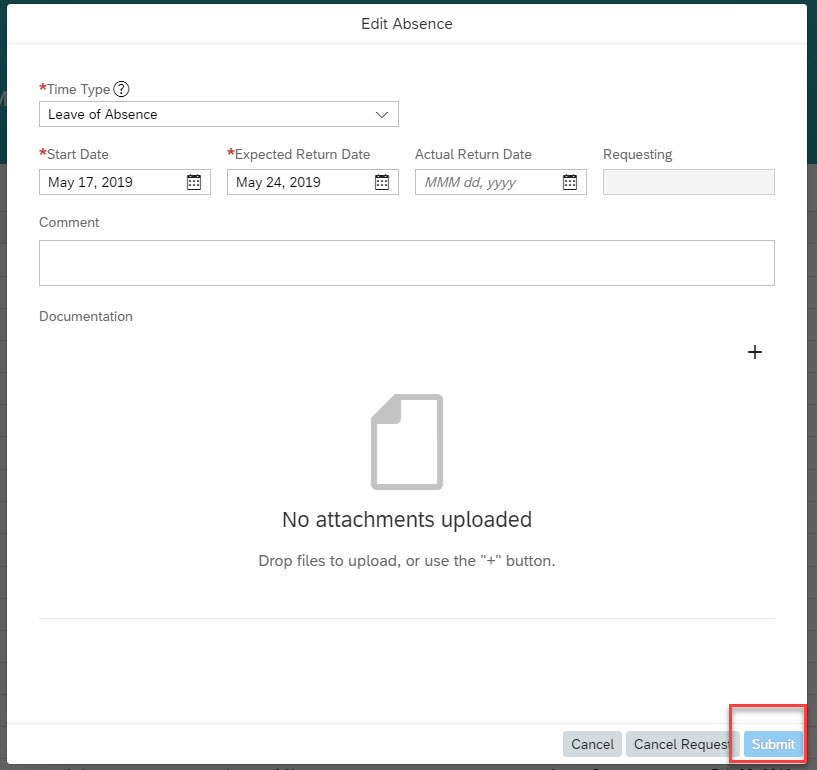The image size is (817, 770).
Task: Click the 'No attachments uploaded' text
Action: [x=407, y=519]
